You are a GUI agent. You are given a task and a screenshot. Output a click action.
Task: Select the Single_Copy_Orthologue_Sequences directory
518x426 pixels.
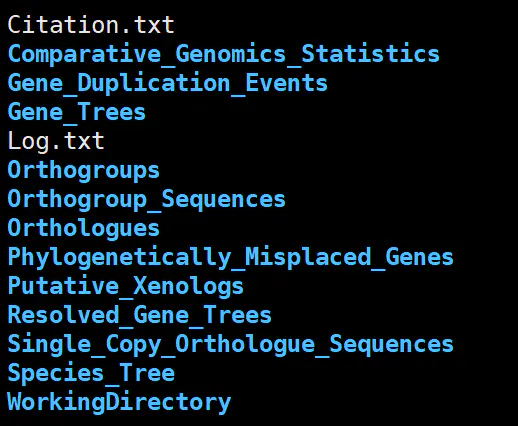(231, 344)
